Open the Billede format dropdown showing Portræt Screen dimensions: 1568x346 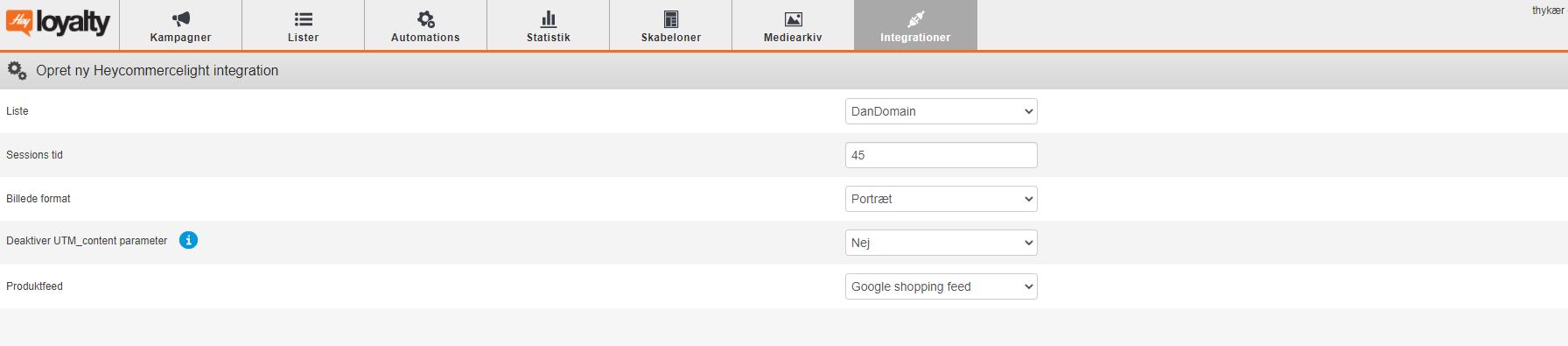[x=941, y=199]
